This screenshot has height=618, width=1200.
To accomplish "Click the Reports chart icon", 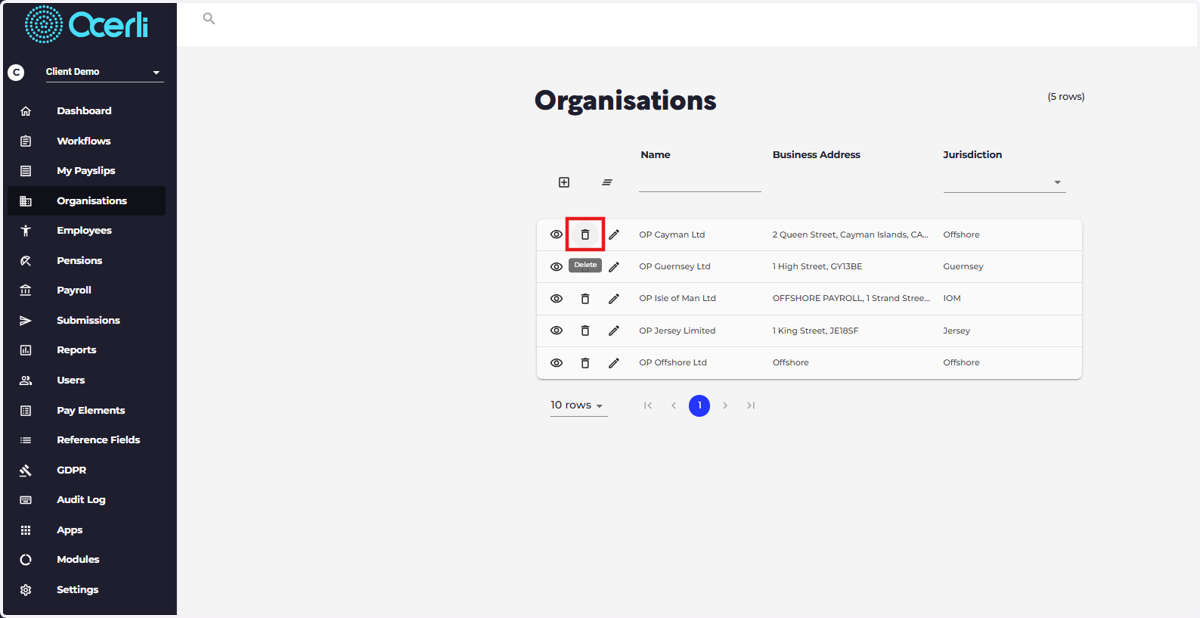I will click(26, 350).
